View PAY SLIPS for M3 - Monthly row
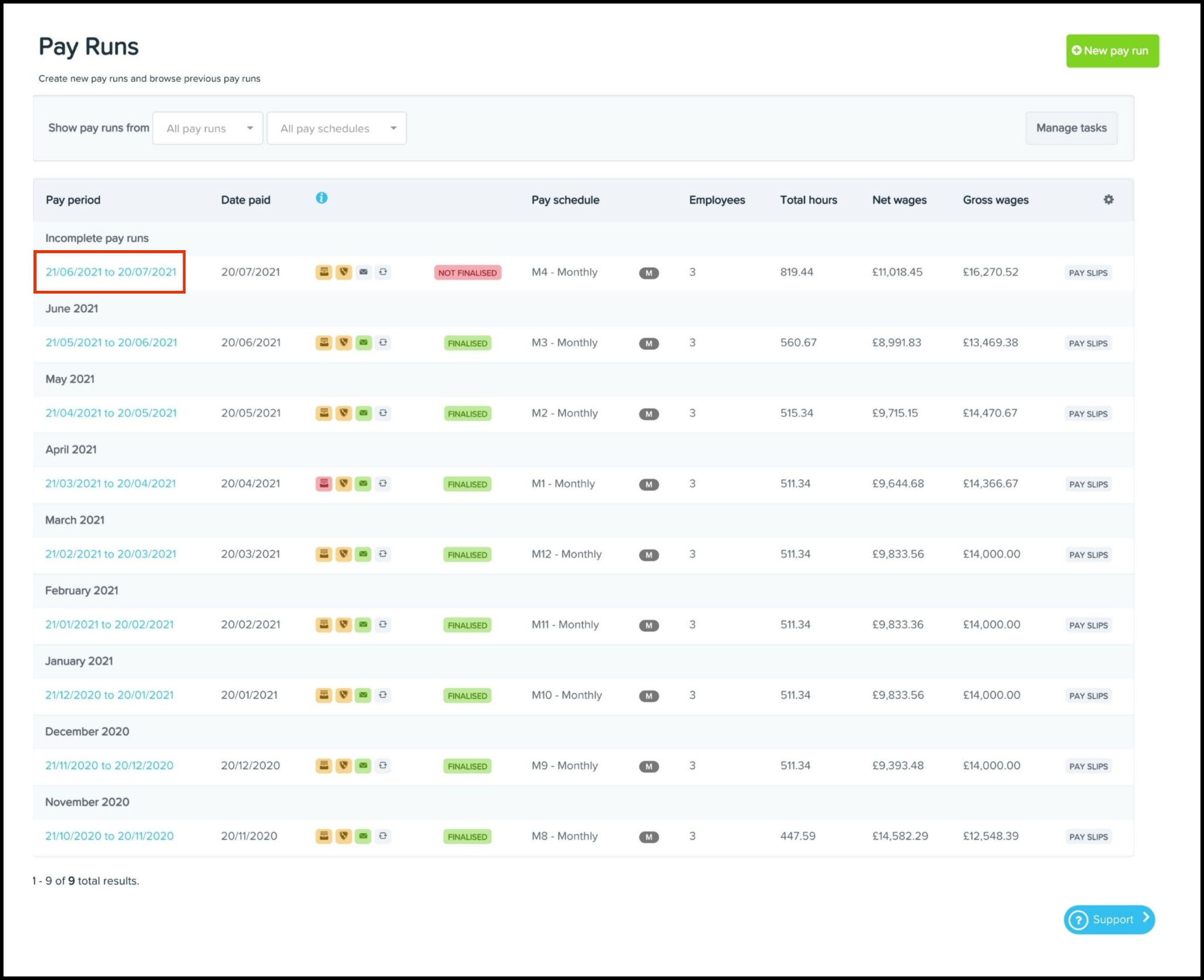The image size is (1204, 980). 1088,343
